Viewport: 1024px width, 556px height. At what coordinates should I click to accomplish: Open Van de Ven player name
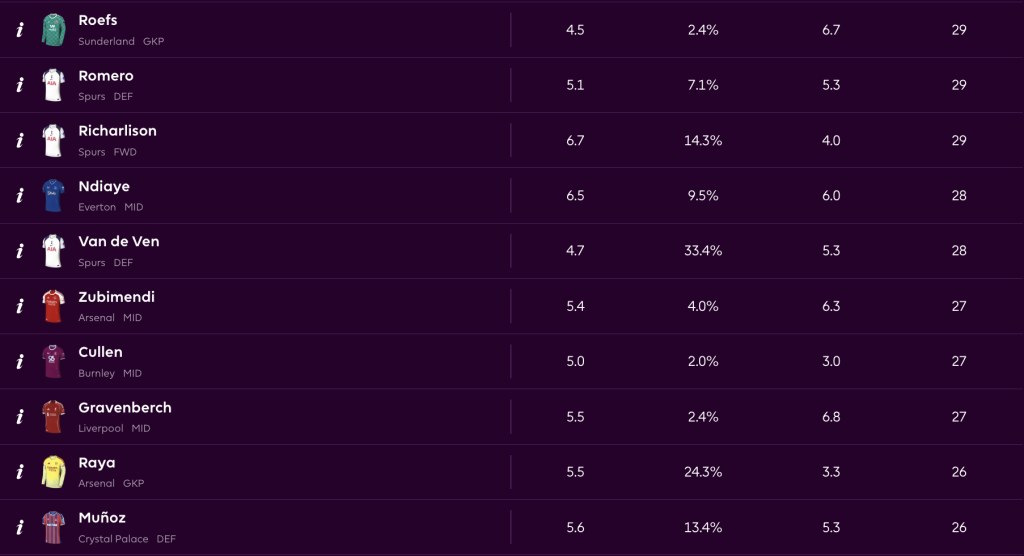click(x=118, y=242)
